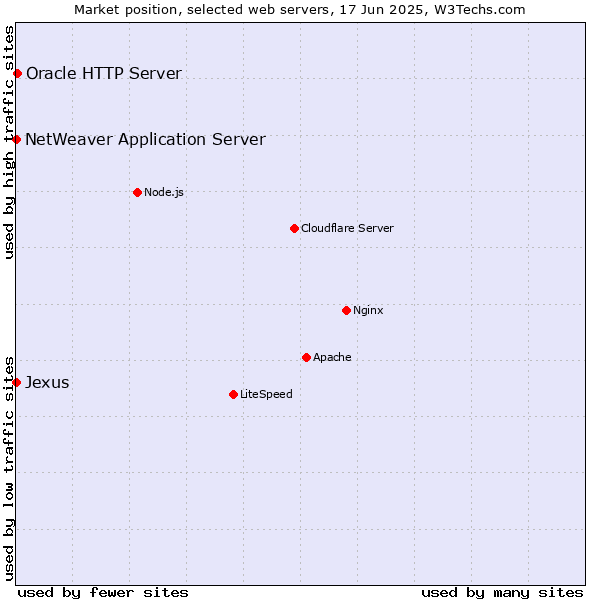Select the Nginx label text
Image resolution: width=600 pixels, height=600 pixels.
pos(368,310)
